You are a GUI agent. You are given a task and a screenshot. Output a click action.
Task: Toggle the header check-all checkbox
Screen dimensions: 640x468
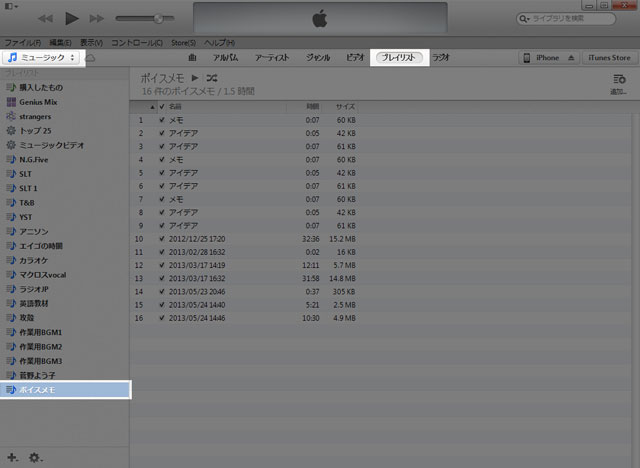[x=162, y=106]
